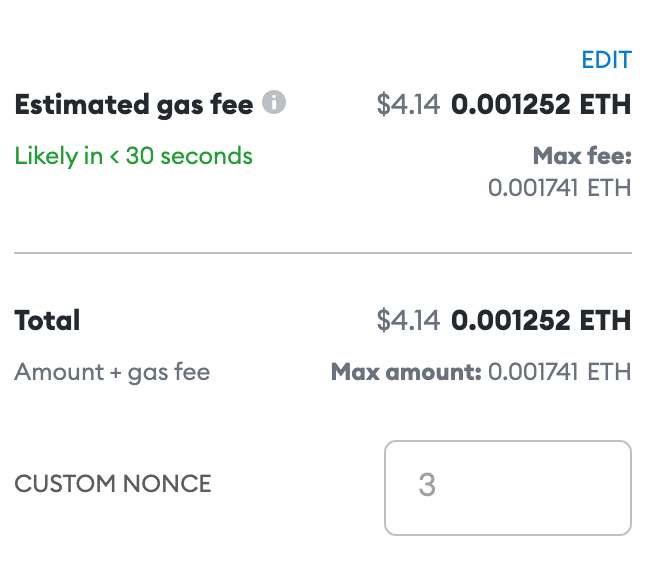This screenshot has width=660, height=576.
Task: Open the gas fee info icon
Action: click(x=274, y=102)
